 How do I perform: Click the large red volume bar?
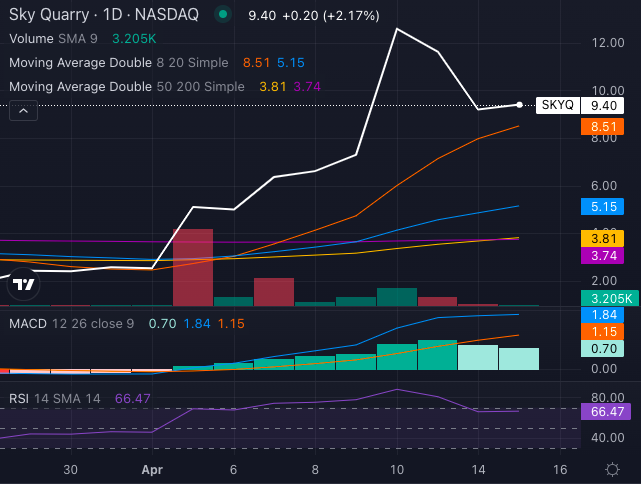click(193, 267)
